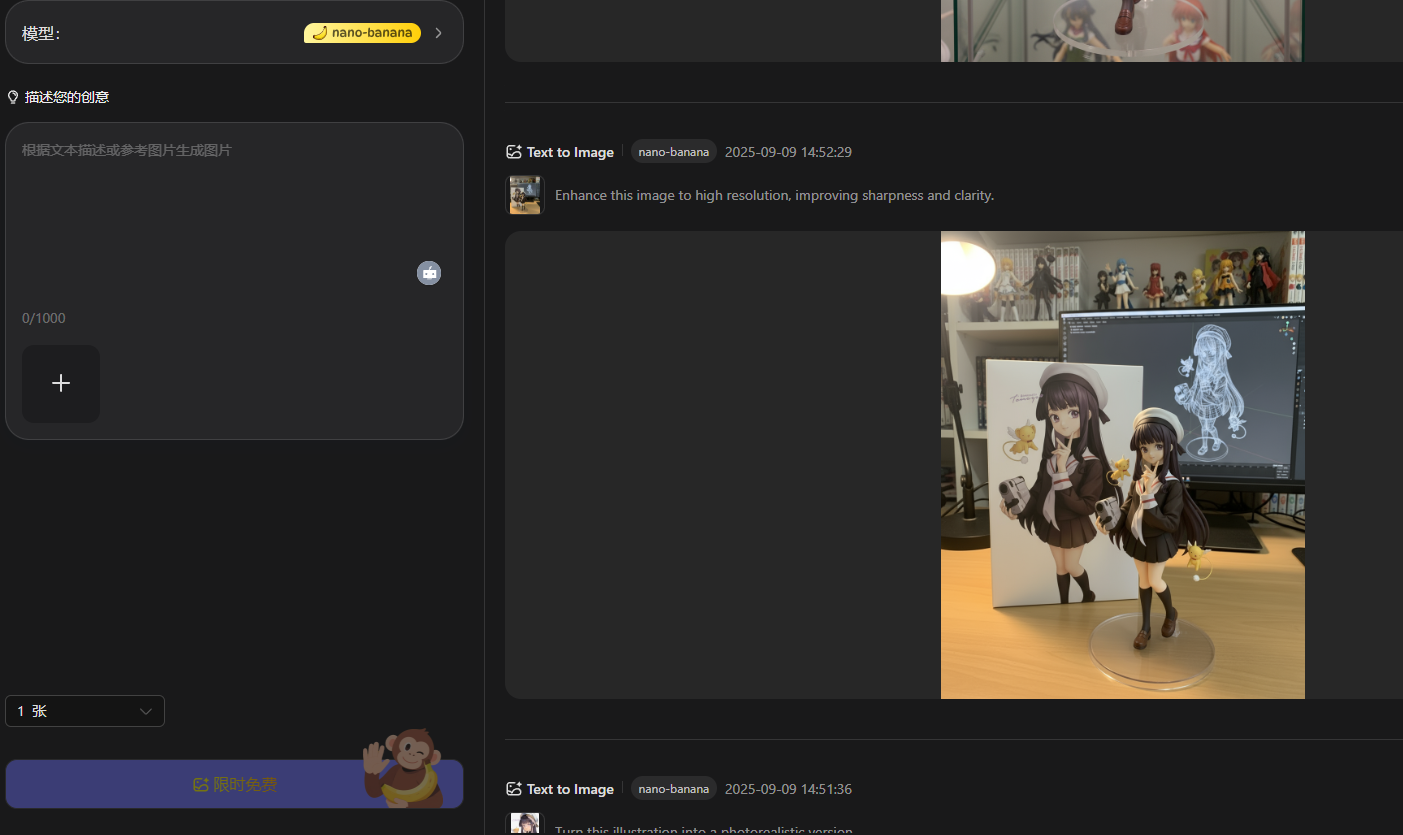Open the generated anime figure image
Image resolution: width=1403 pixels, height=835 pixels.
1122,465
